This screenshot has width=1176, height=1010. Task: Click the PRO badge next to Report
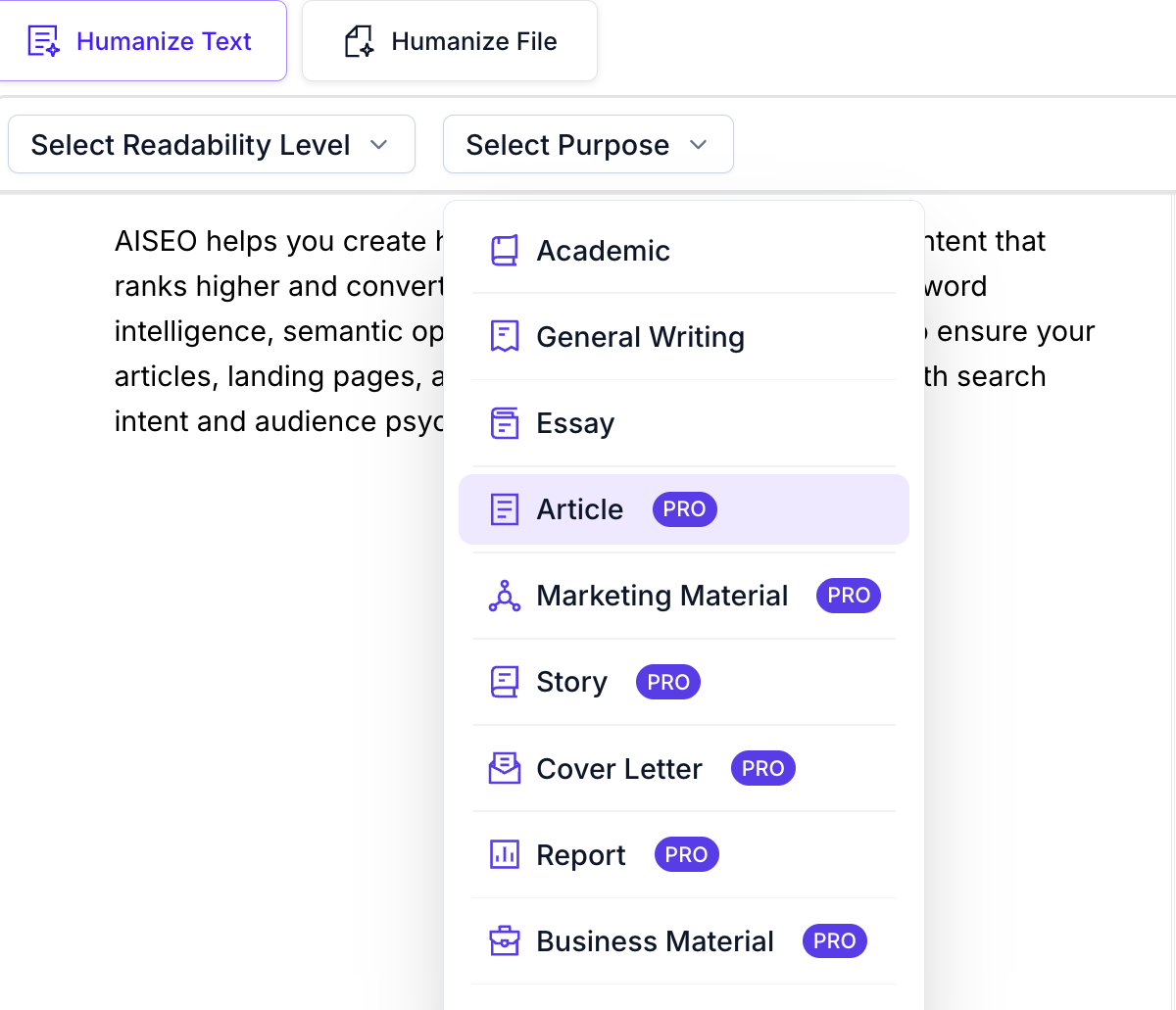point(687,854)
